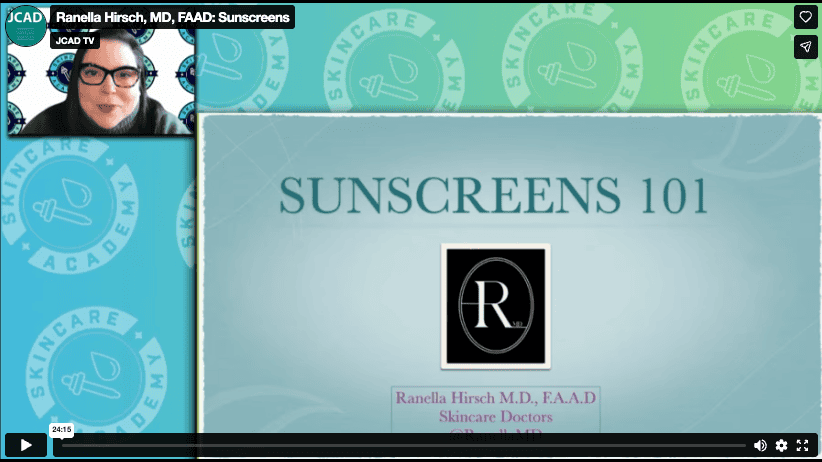Viewport: 822px width, 462px height.
Task: Select the Ranella Hirsch M.D., F.A.A.D text
Action: pyautogui.click(x=495, y=398)
